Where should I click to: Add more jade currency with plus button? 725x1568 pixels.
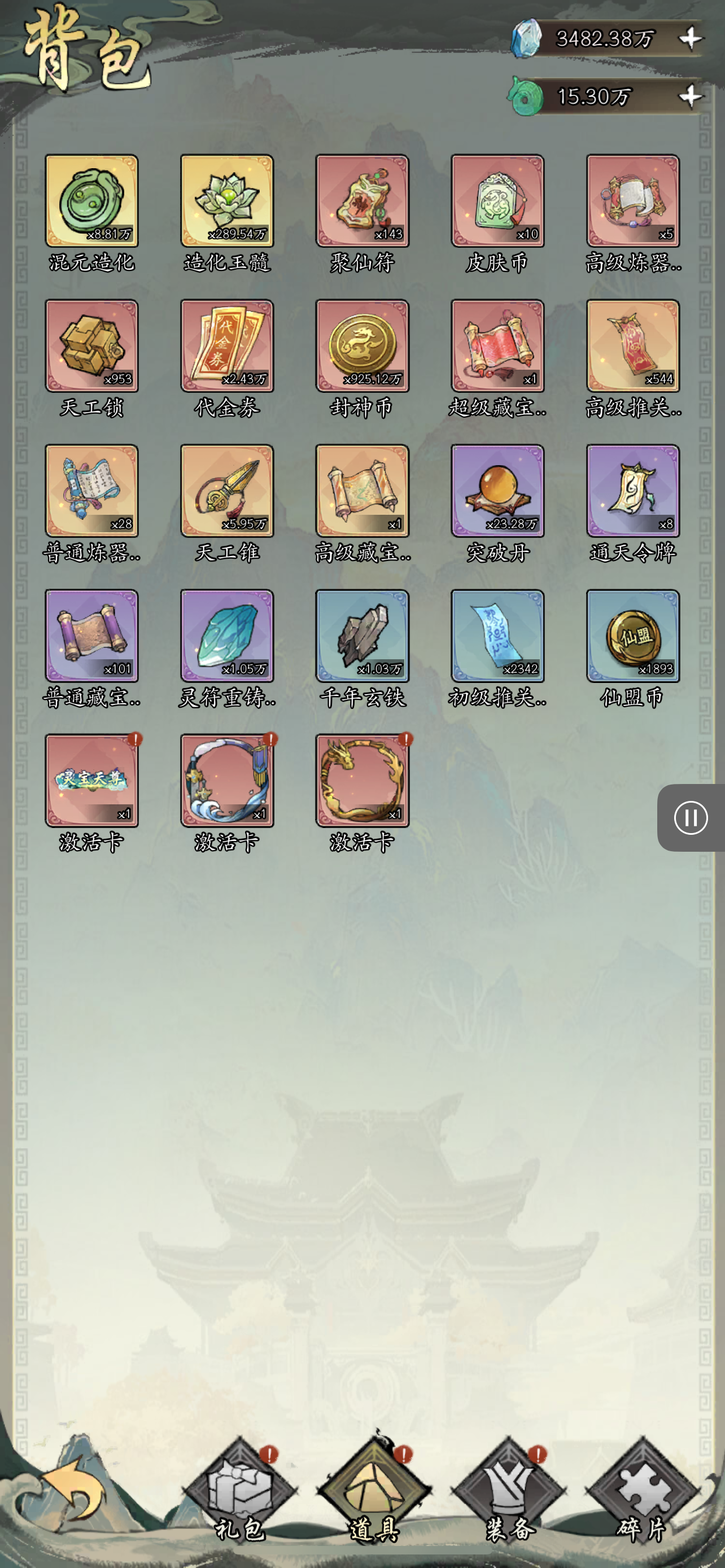pyautogui.click(x=691, y=95)
